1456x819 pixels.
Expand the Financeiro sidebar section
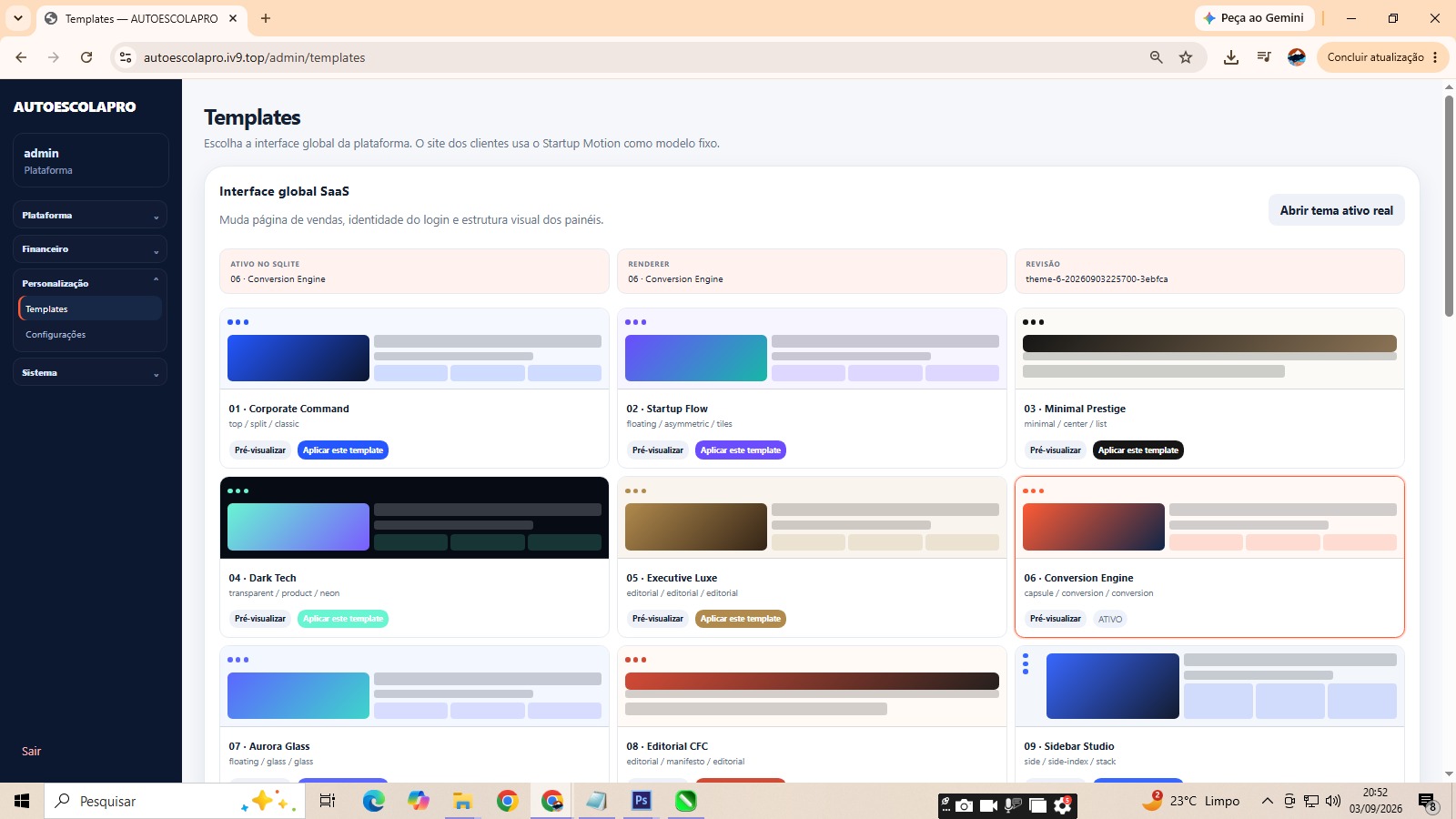pos(90,249)
